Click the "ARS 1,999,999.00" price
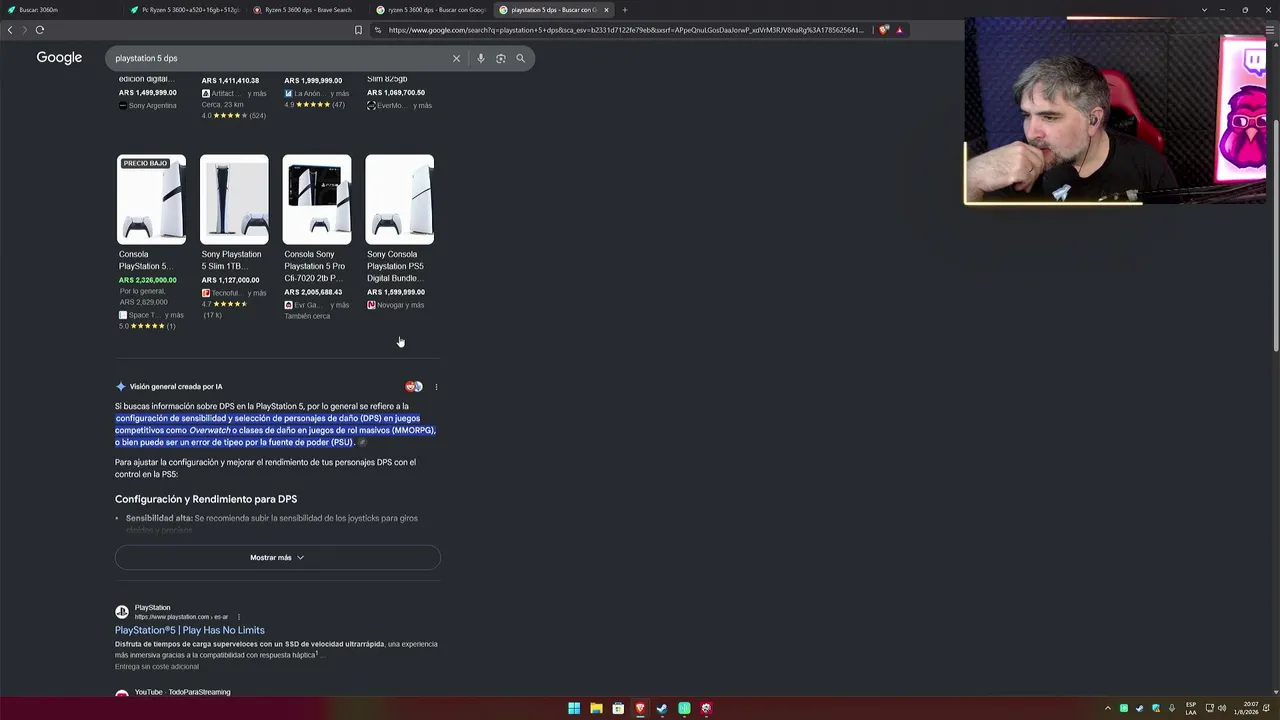 [313, 81]
